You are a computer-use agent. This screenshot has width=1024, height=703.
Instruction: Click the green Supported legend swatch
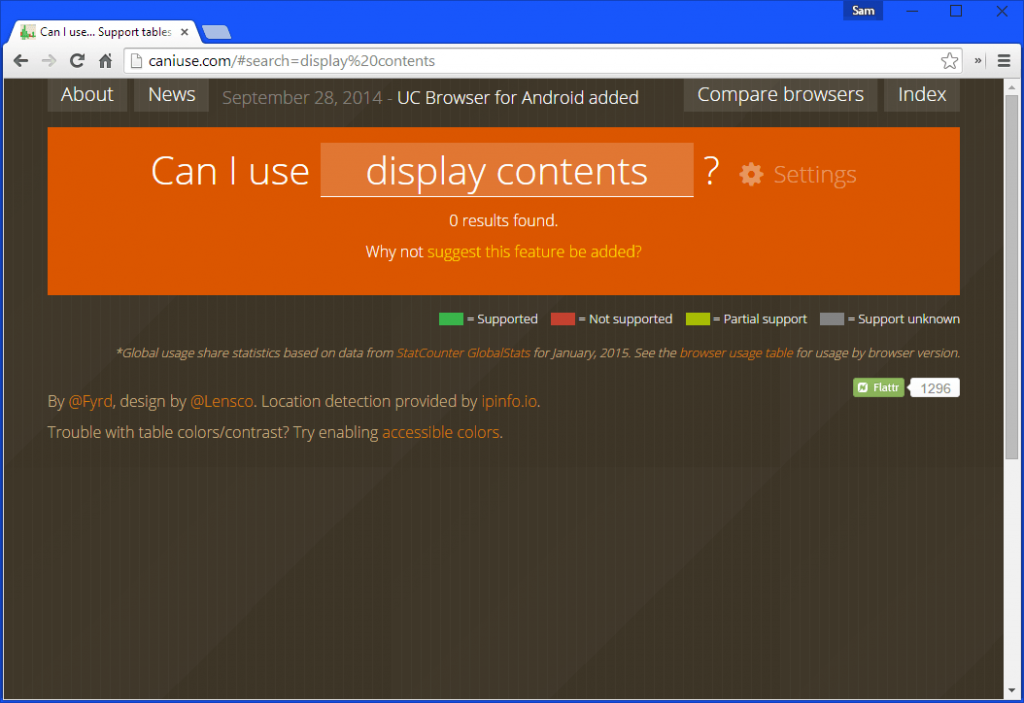(451, 318)
